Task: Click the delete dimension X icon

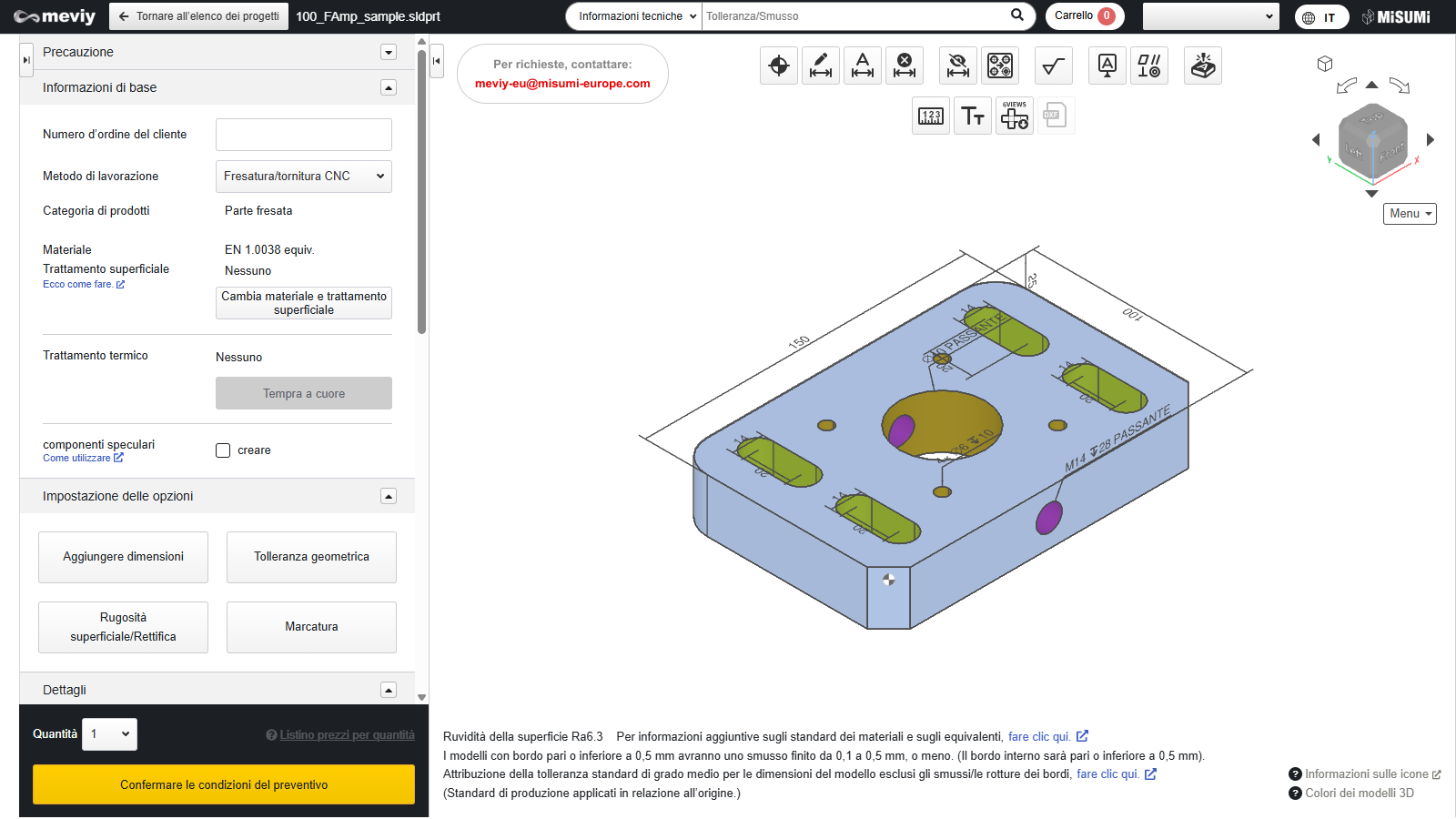Action: [905, 66]
